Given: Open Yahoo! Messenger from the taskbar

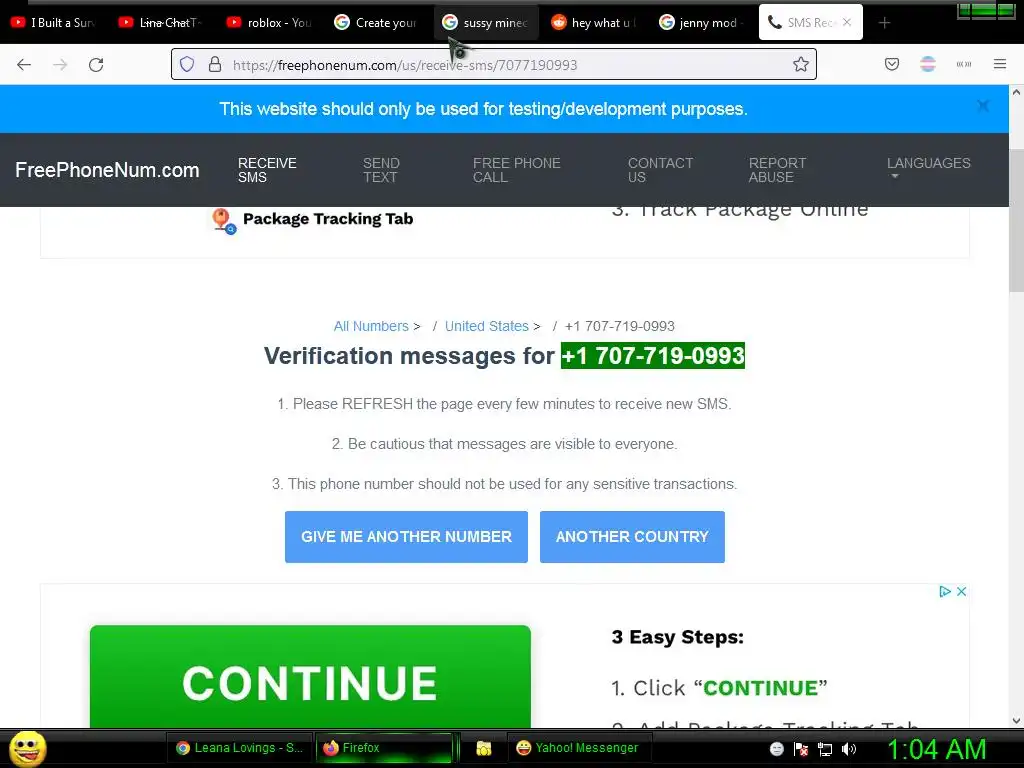Looking at the screenshot, I should [x=577, y=748].
